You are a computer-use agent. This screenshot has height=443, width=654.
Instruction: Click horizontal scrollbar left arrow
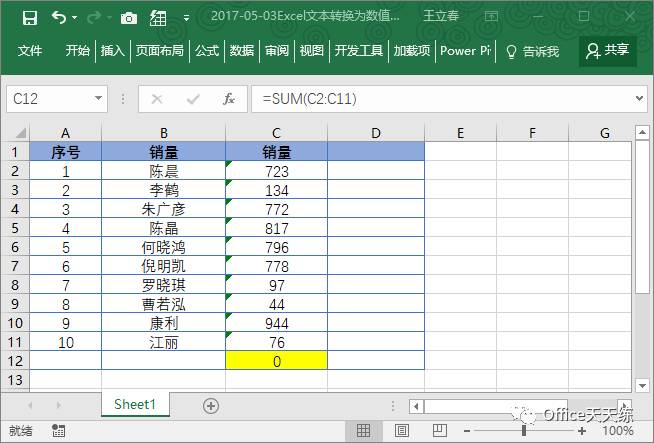point(416,406)
